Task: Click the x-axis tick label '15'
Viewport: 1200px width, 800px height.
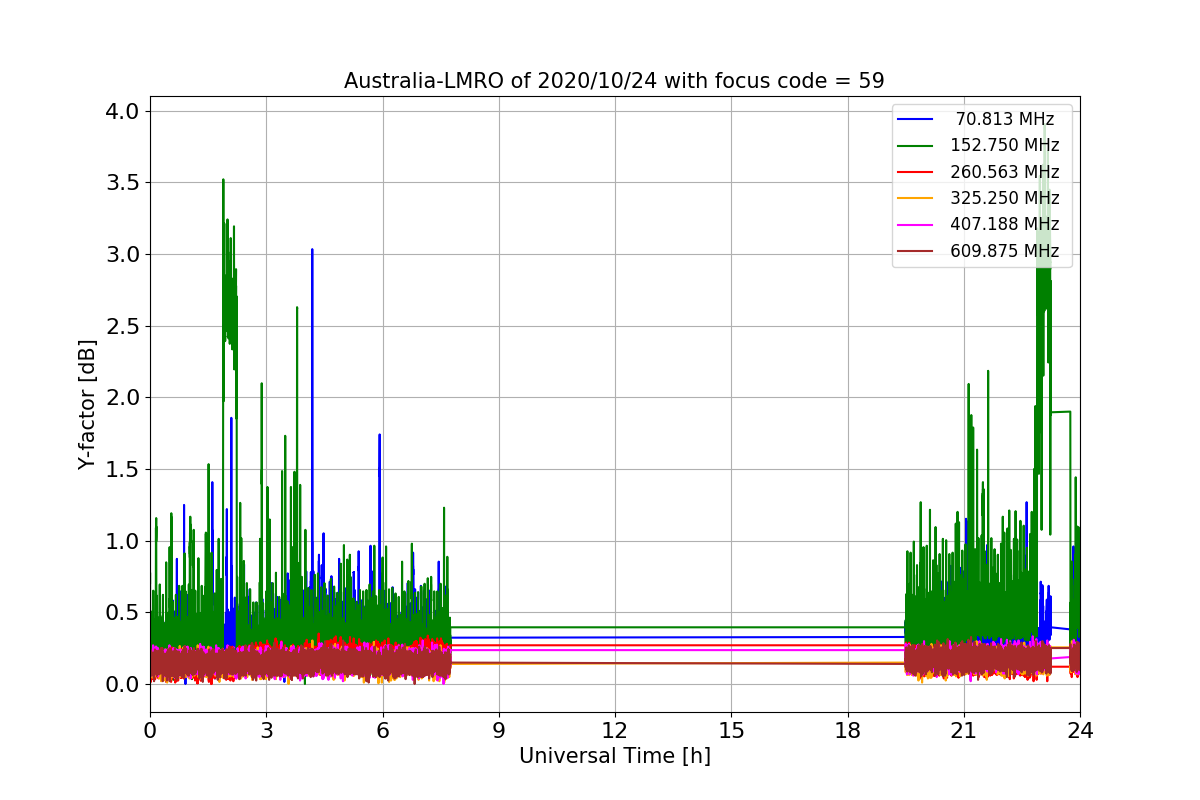Action: coord(731,731)
